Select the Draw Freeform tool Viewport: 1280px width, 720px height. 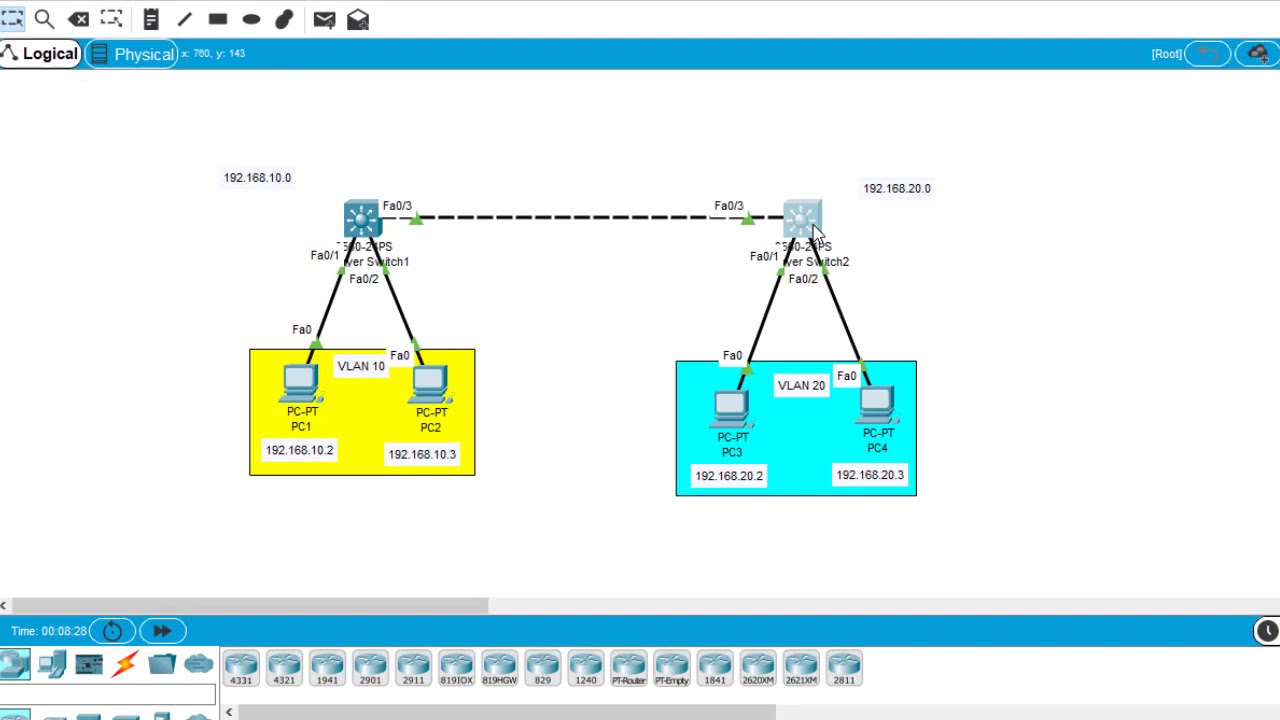284,19
